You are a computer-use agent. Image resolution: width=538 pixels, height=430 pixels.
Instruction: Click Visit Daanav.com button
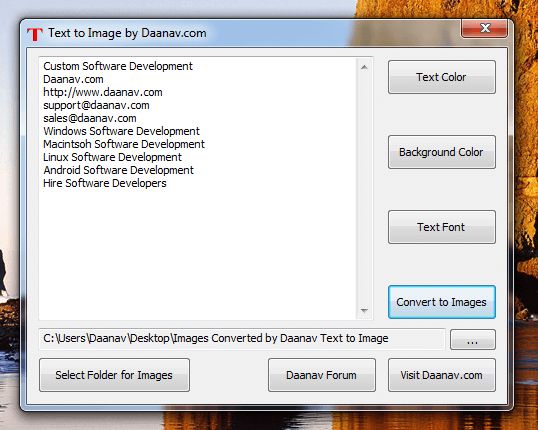(442, 375)
